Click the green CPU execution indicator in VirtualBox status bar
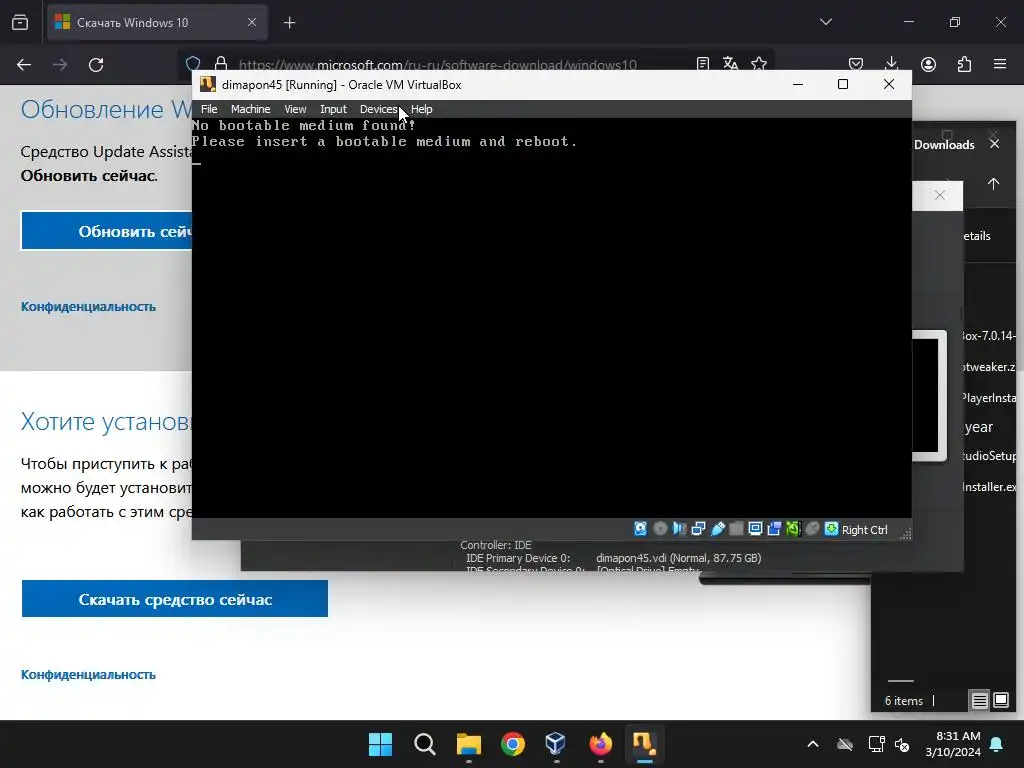The image size is (1024, 768). click(x=793, y=529)
